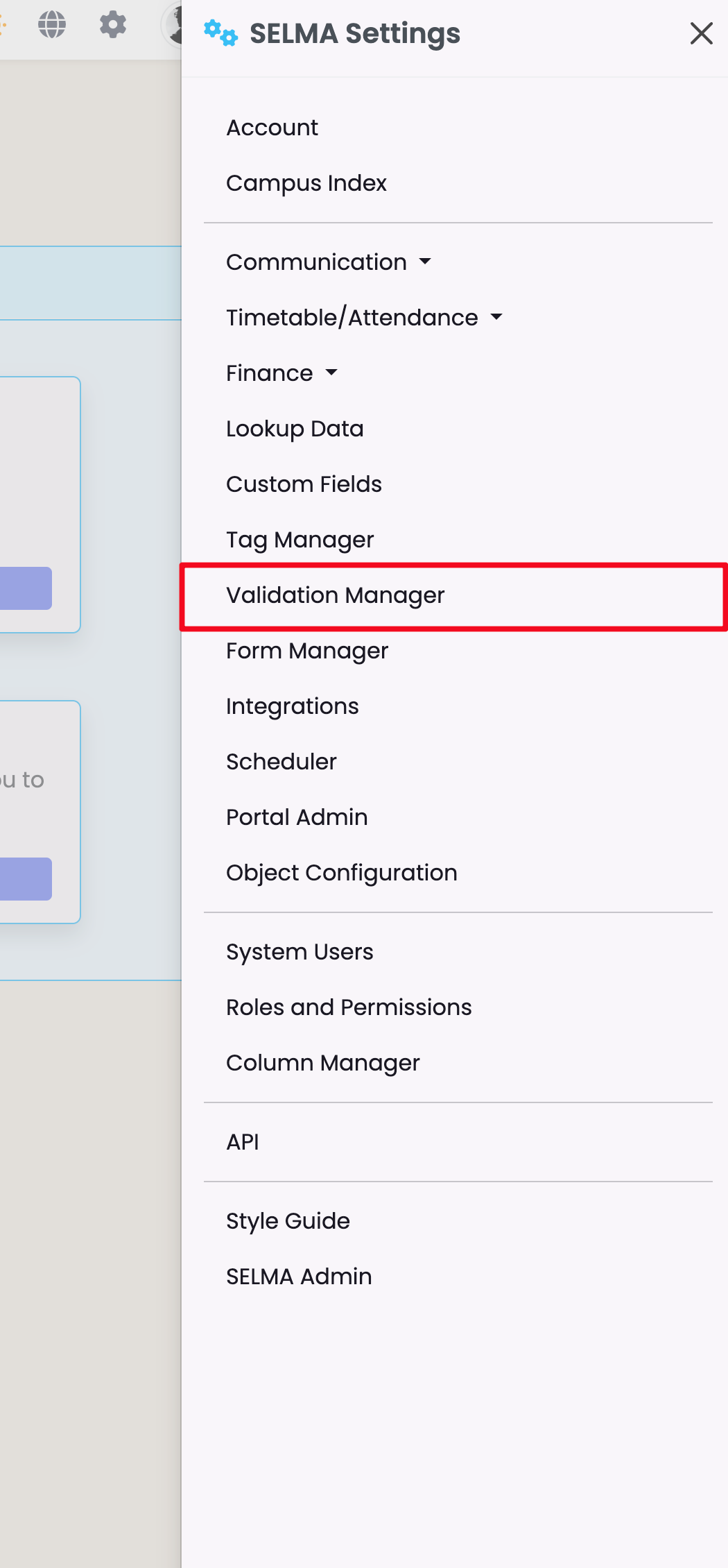Open the Account settings
The height and width of the screenshot is (1568, 728).
point(272,128)
